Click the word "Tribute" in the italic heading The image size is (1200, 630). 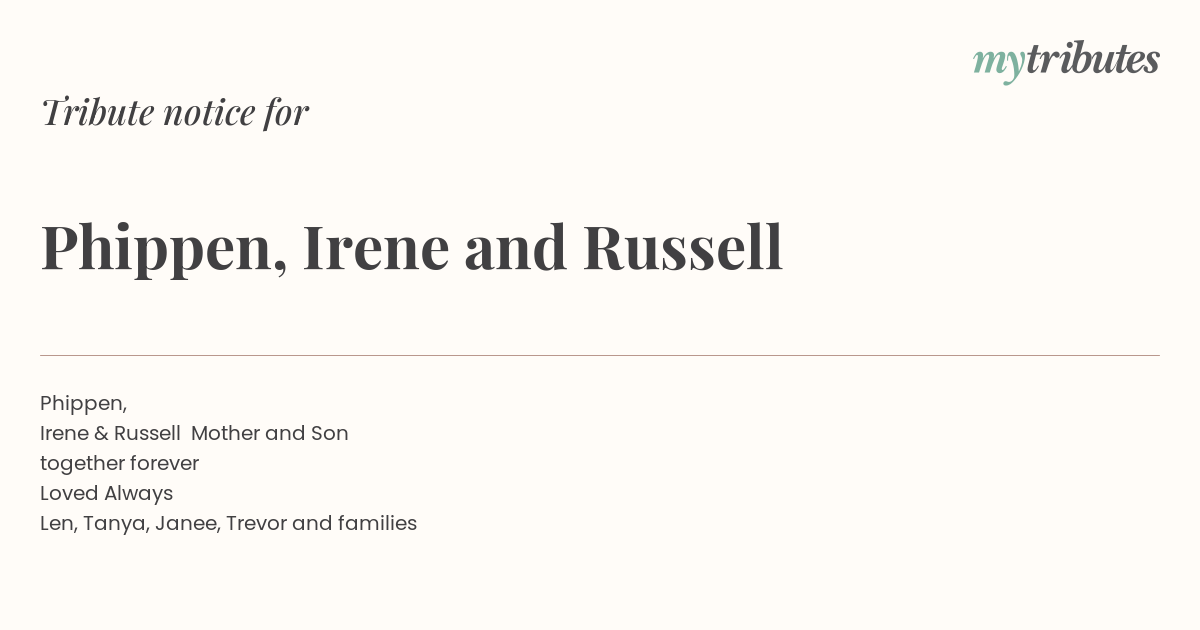pos(97,112)
